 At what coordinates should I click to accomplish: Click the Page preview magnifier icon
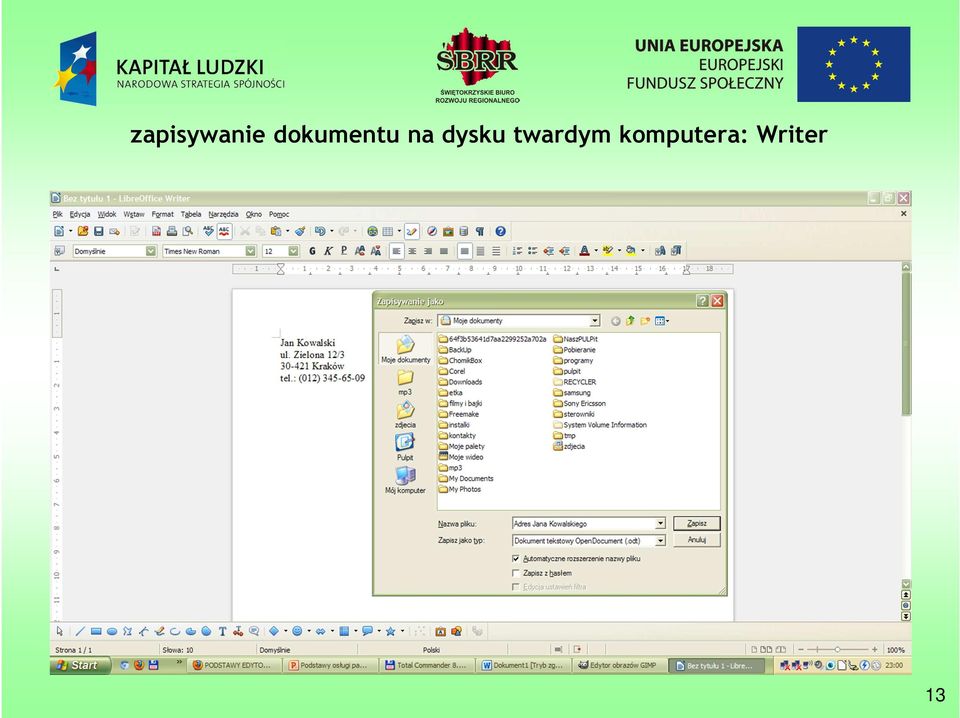tap(188, 231)
